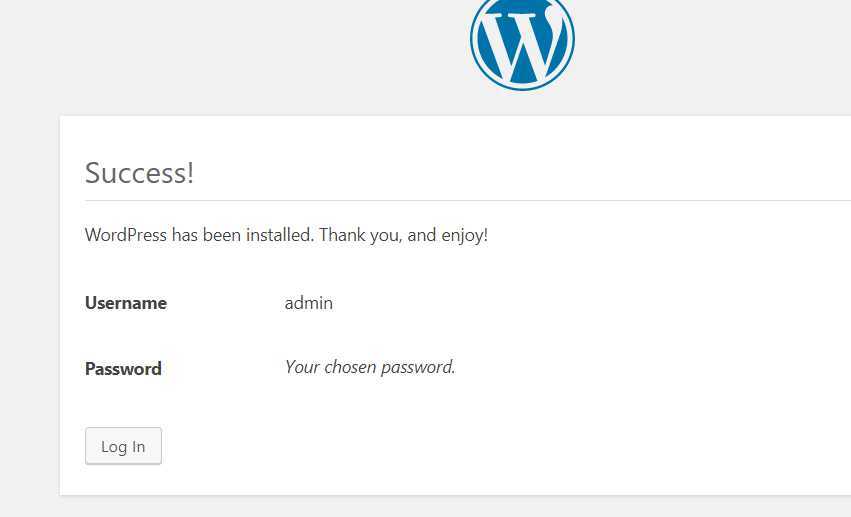Click the italic Your chosen password text
Image resolution: width=851 pixels, height=517 pixels.
[x=370, y=367]
